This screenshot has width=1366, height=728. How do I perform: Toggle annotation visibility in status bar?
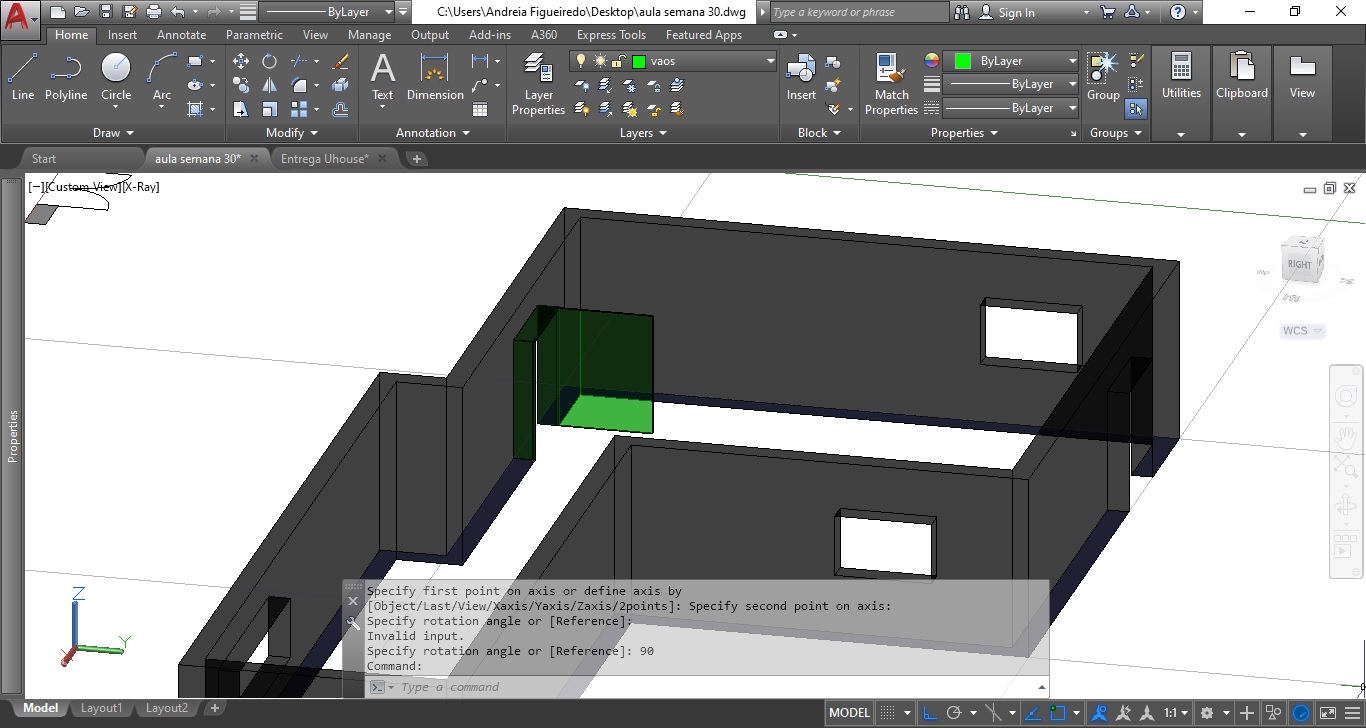pos(1100,713)
